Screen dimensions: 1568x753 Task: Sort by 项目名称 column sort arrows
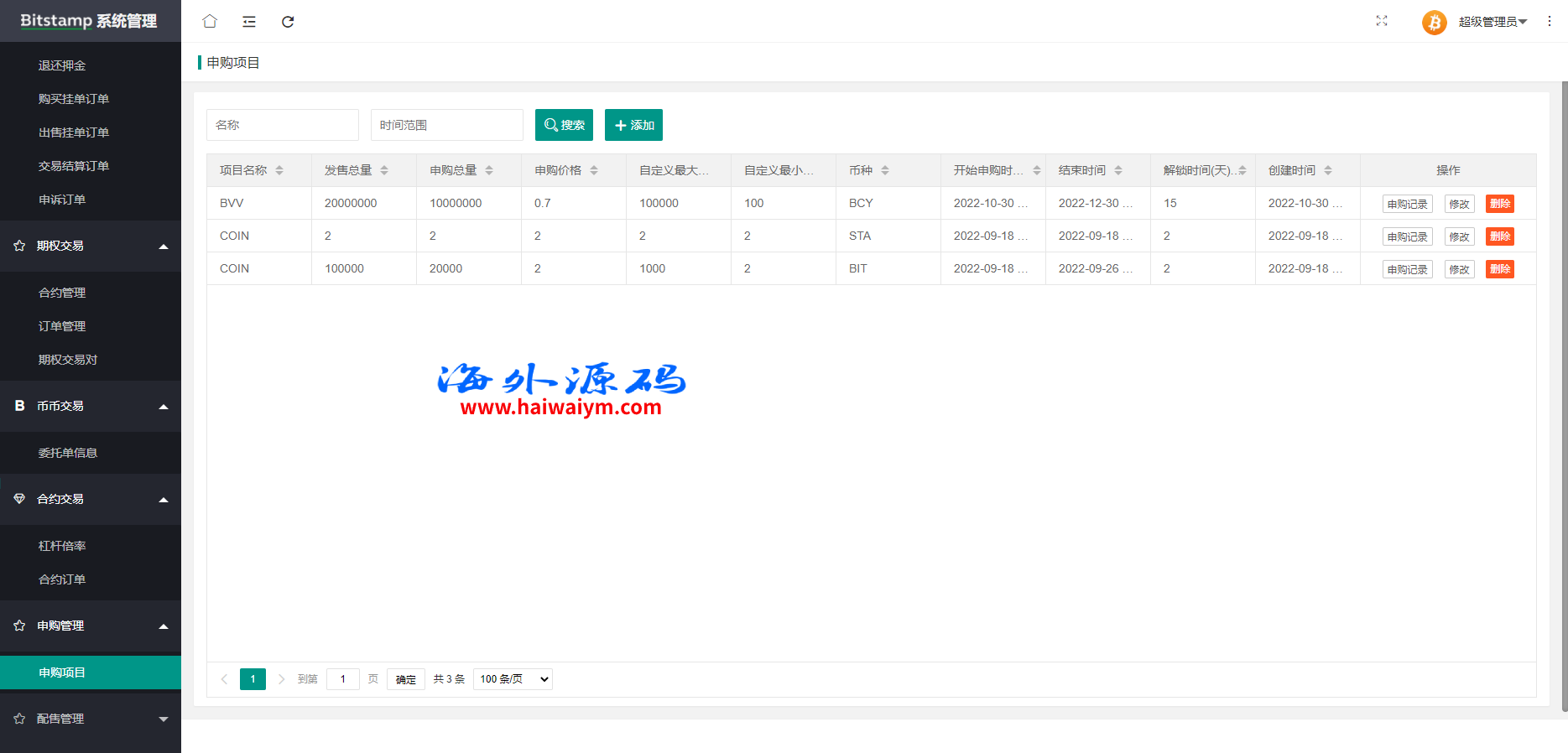click(x=279, y=170)
